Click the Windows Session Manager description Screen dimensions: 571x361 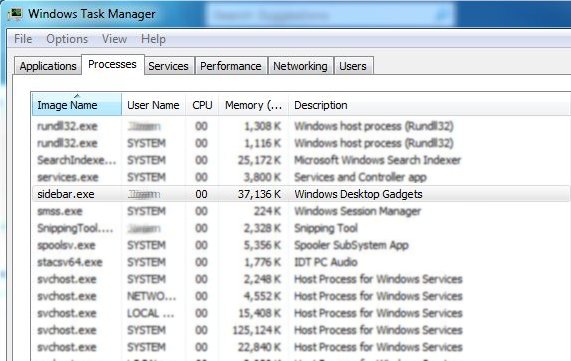pyautogui.click(x=358, y=211)
